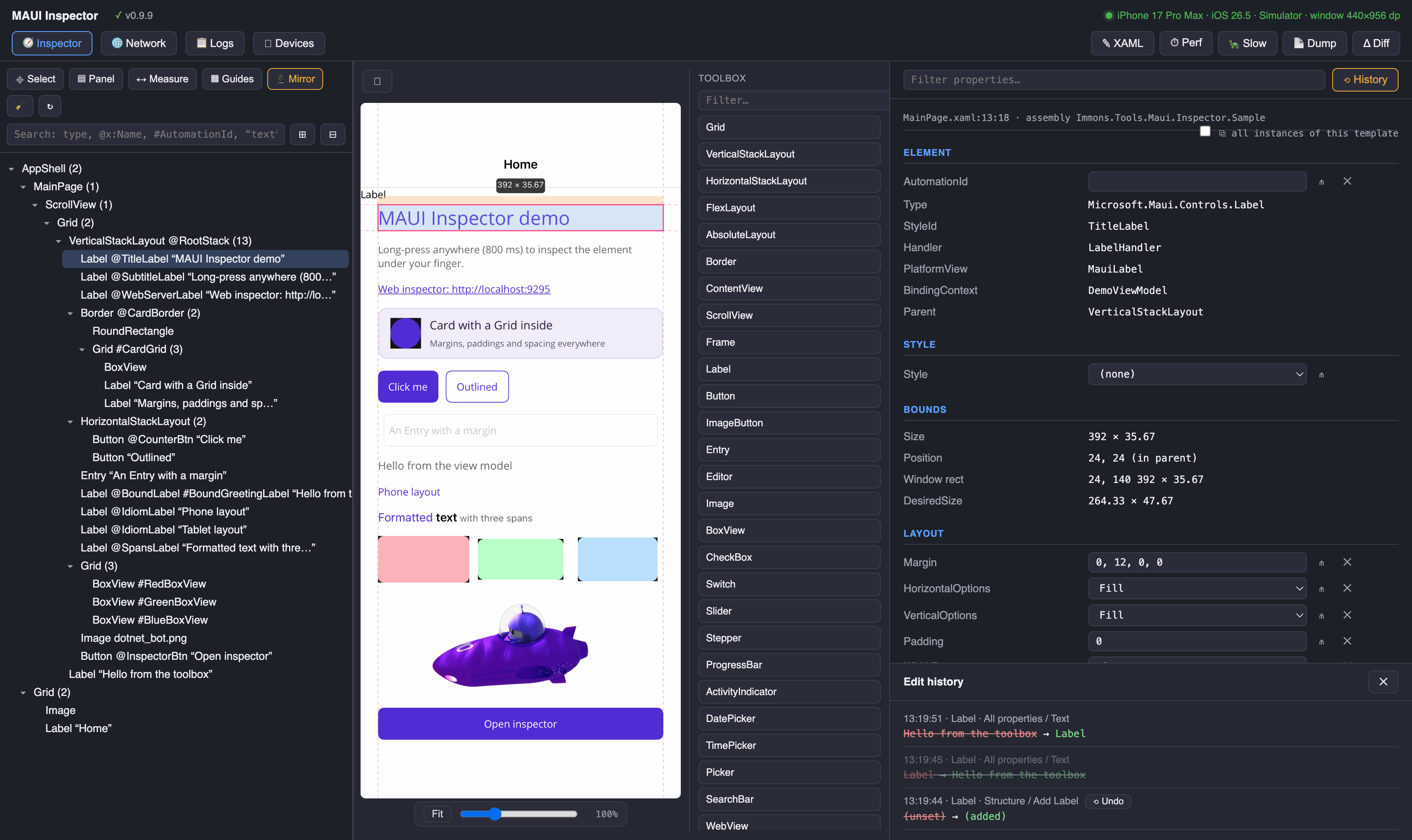Click the fork icon beside VerticalOptions
The image size is (1412, 840).
[x=1321, y=615]
